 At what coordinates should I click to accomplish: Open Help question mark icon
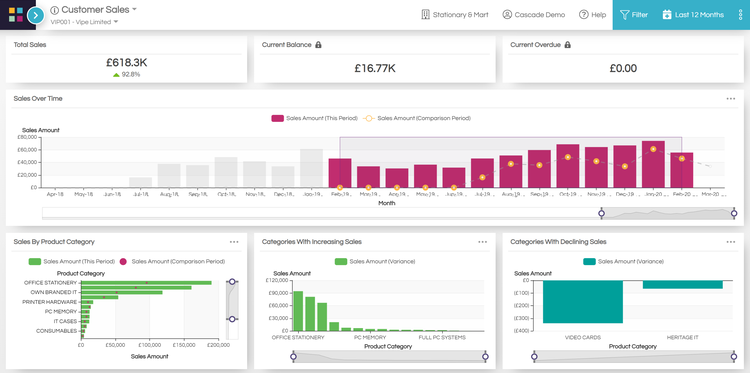(x=584, y=15)
